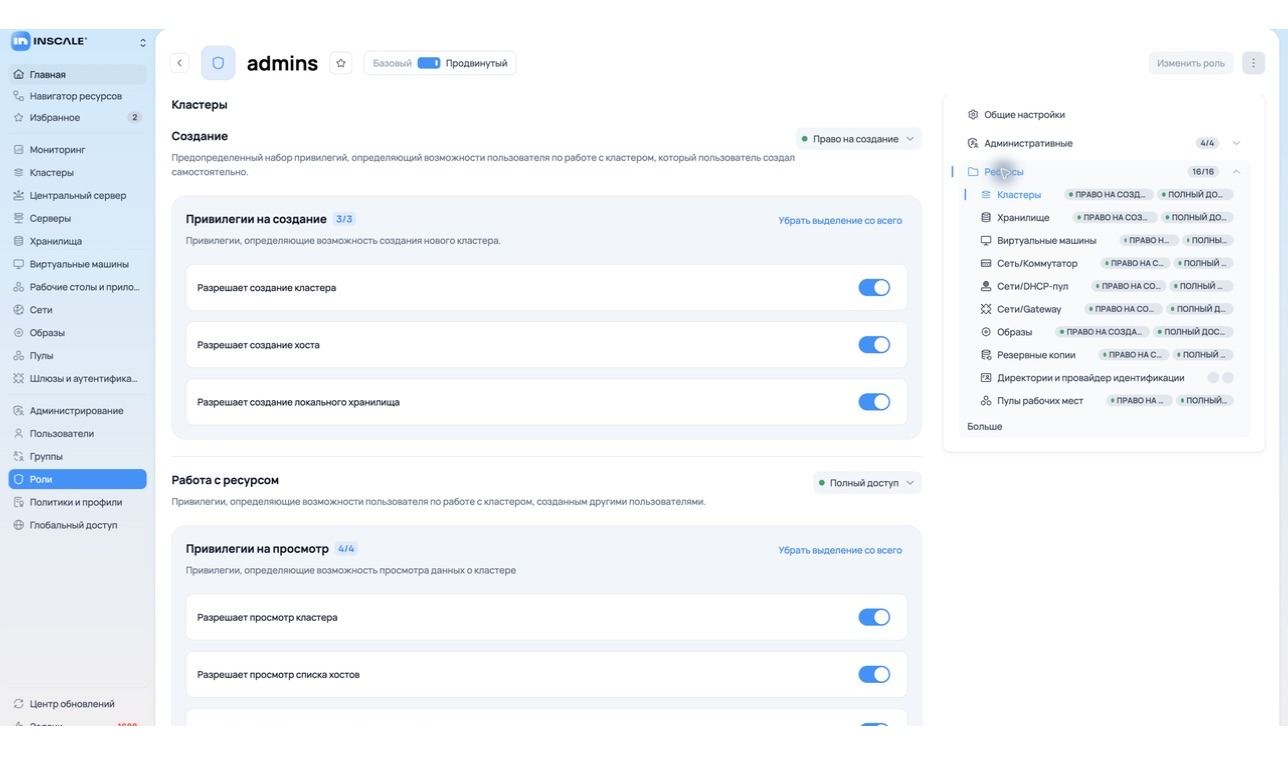
Task: Open the Полный доступ dropdown
Action: point(867,483)
